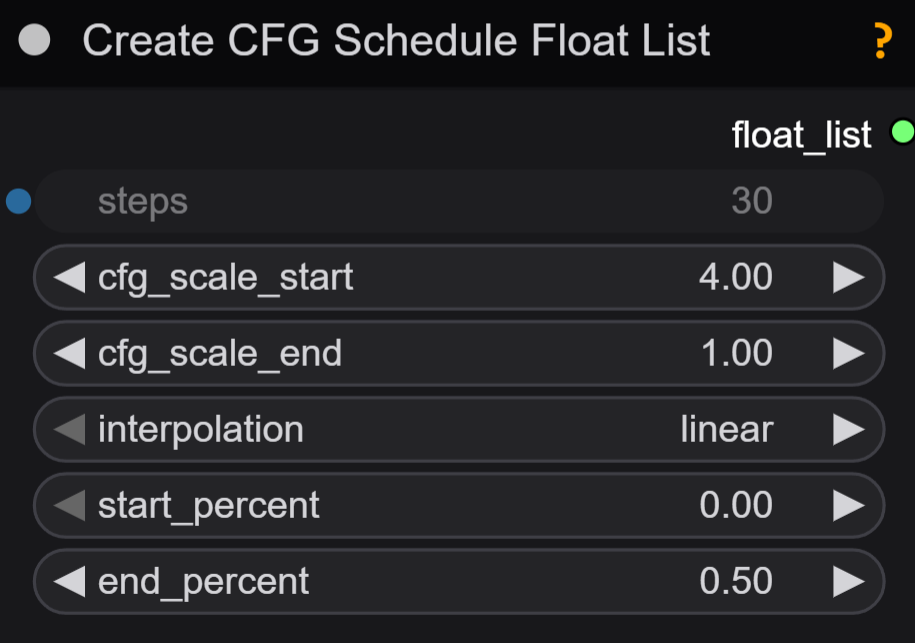Increase end_percent with the right arrow
The width and height of the screenshot is (915, 643).
click(x=848, y=581)
